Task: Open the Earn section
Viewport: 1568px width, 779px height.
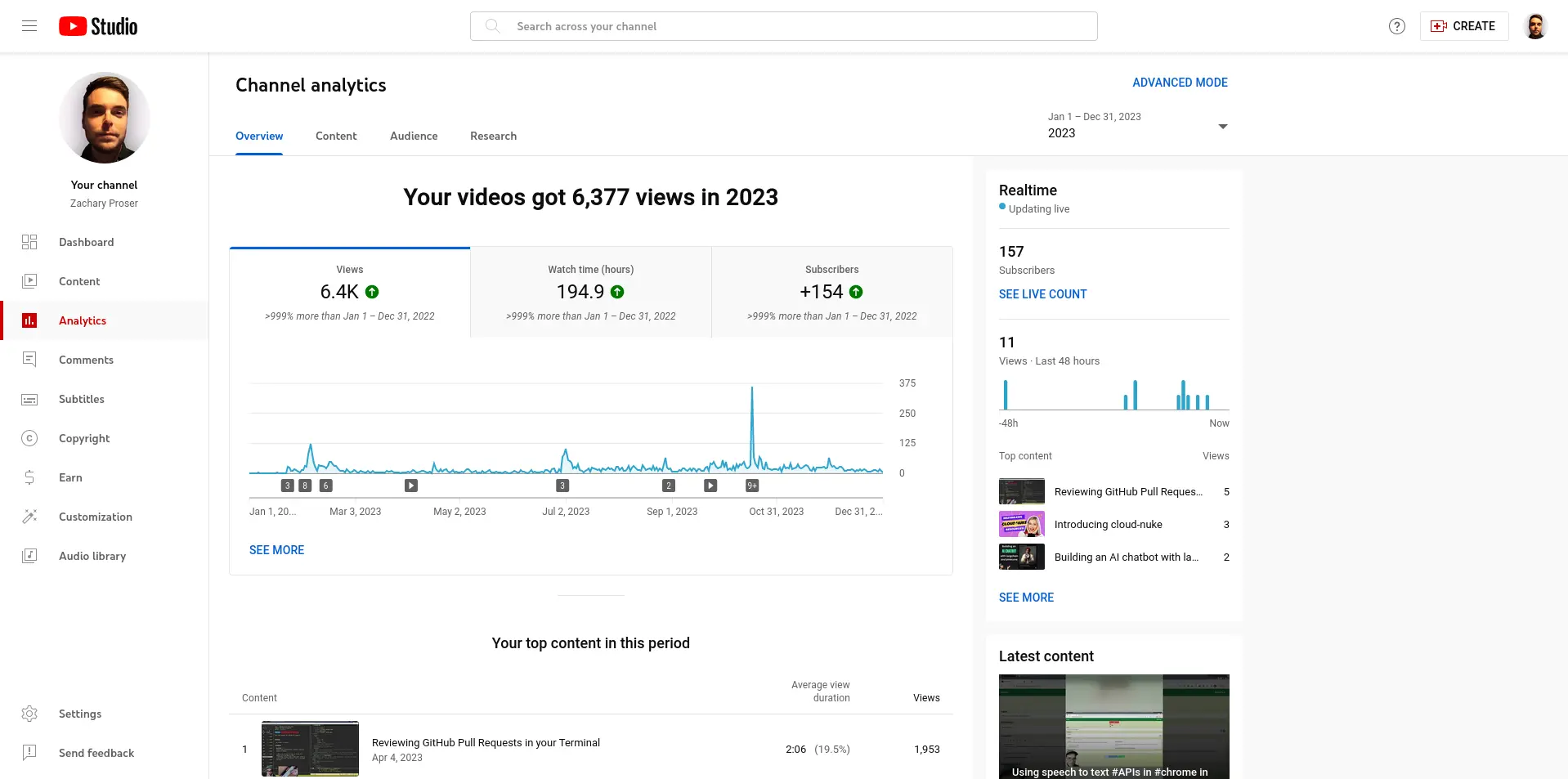Action: coord(70,477)
